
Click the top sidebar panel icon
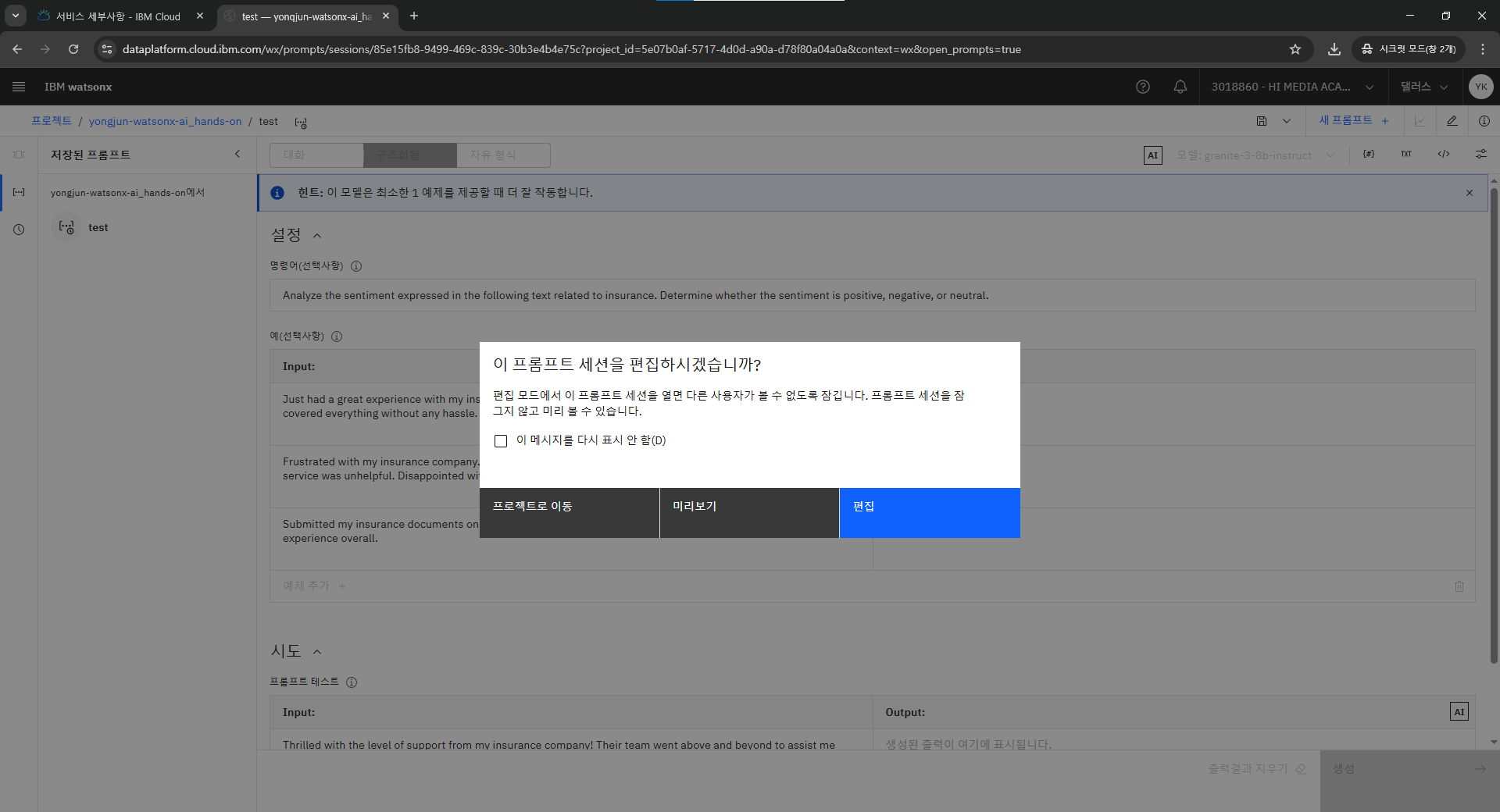click(x=19, y=155)
